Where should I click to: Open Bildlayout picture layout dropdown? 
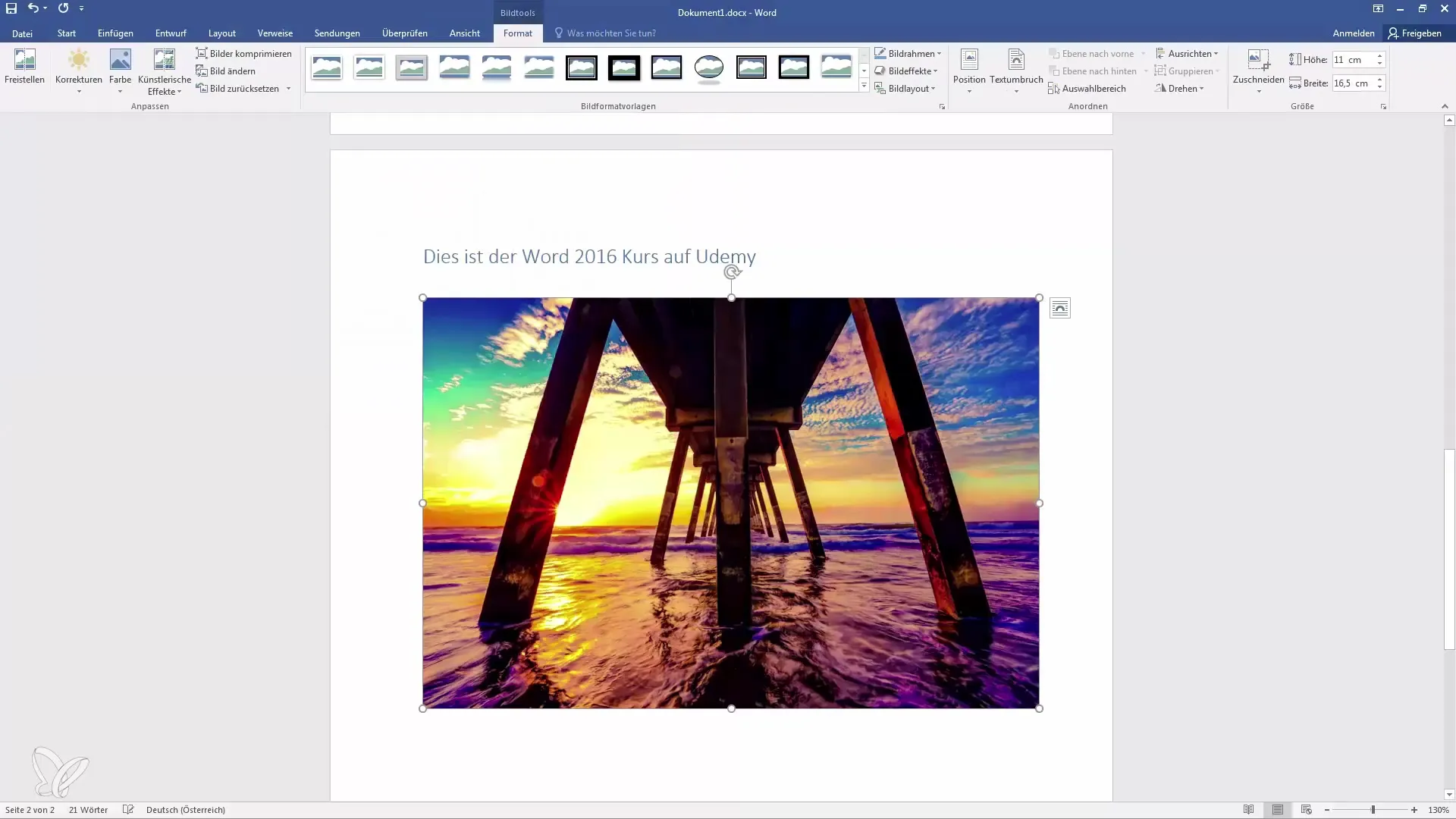[x=905, y=89]
